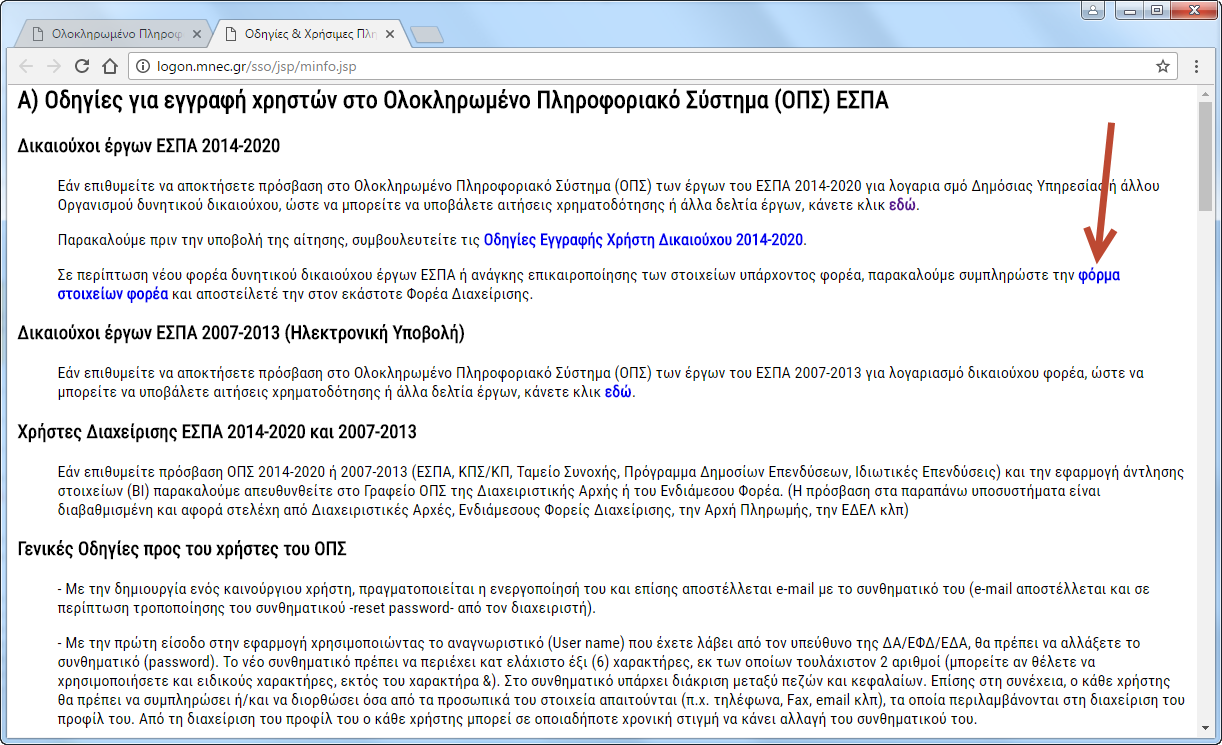Click 'εδώ' link in the ΕΣΠΑ 2007-2013 section
Screen dimensions: 1222x745
(x=618, y=392)
